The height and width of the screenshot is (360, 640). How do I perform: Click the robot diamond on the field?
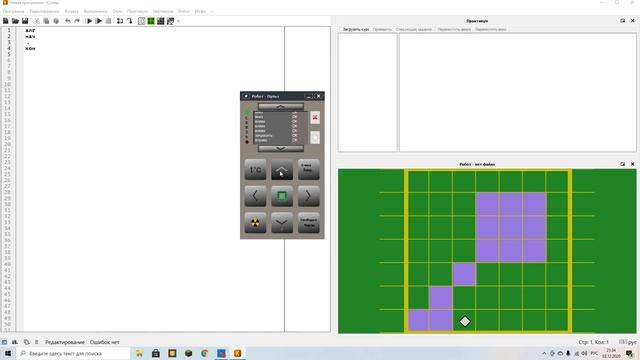pyautogui.click(x=465, y=321)
